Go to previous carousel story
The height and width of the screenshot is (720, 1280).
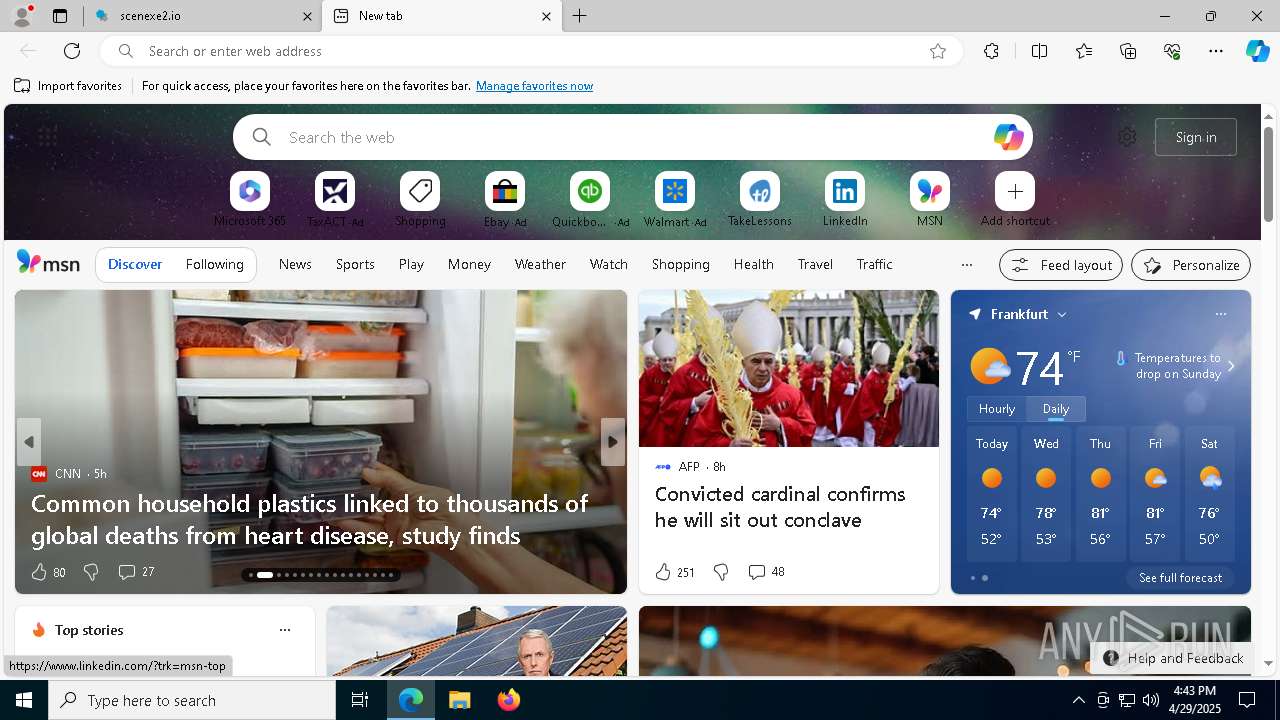(29, 442)
